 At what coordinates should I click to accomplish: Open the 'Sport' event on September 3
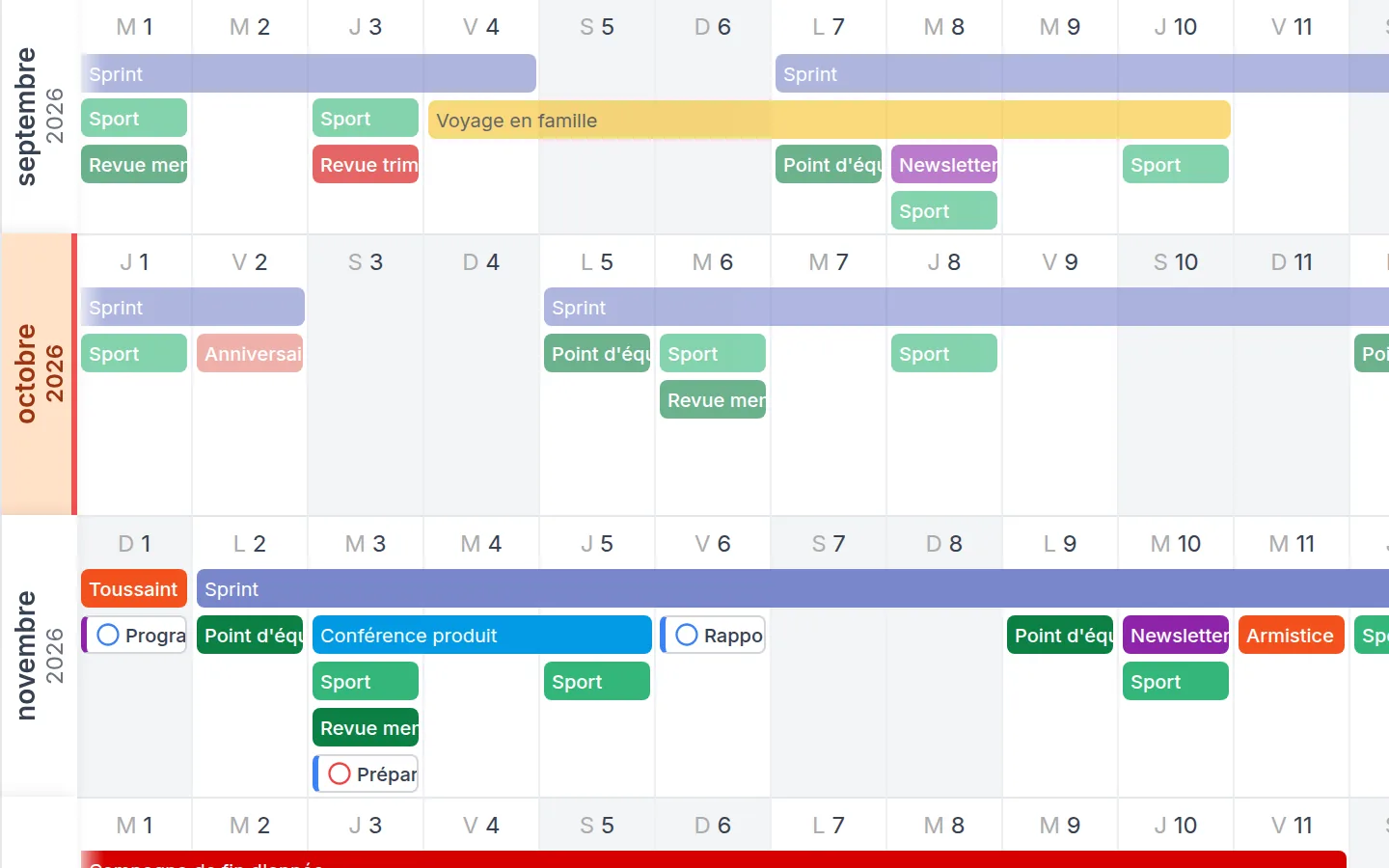coord(366,118)
